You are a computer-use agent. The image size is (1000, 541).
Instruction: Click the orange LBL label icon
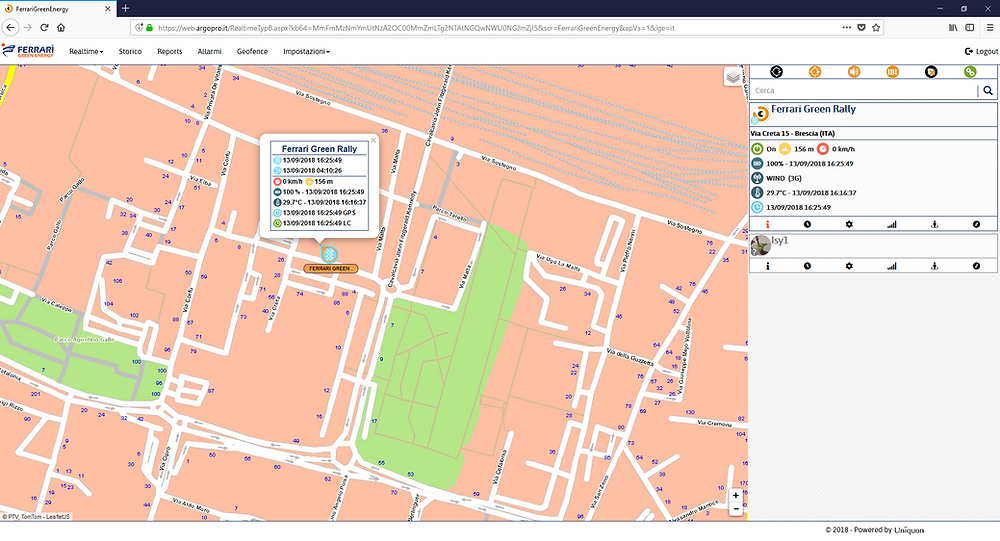pos(892,72)
